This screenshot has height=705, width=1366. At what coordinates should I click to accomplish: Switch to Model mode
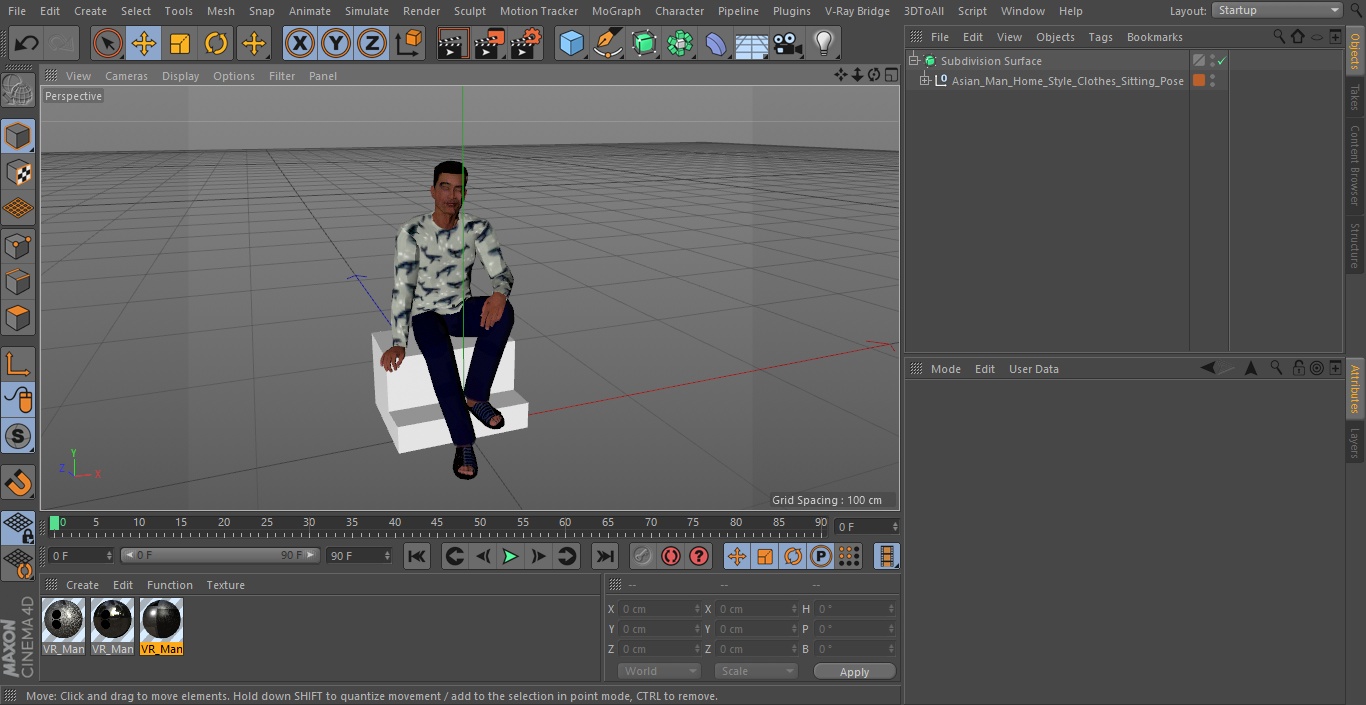coord(18,136)
